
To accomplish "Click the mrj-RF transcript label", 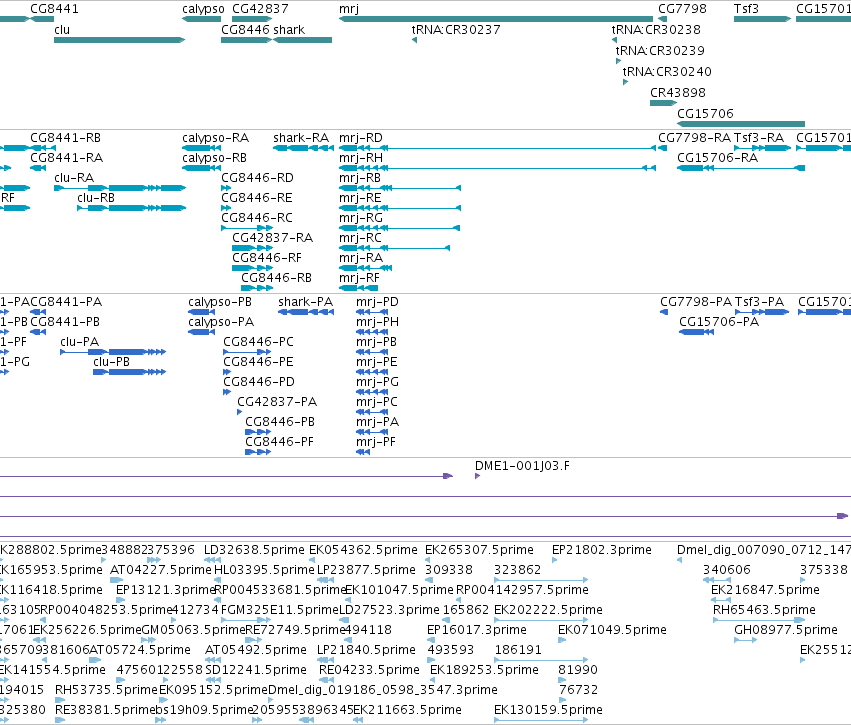I will point(359,278).
